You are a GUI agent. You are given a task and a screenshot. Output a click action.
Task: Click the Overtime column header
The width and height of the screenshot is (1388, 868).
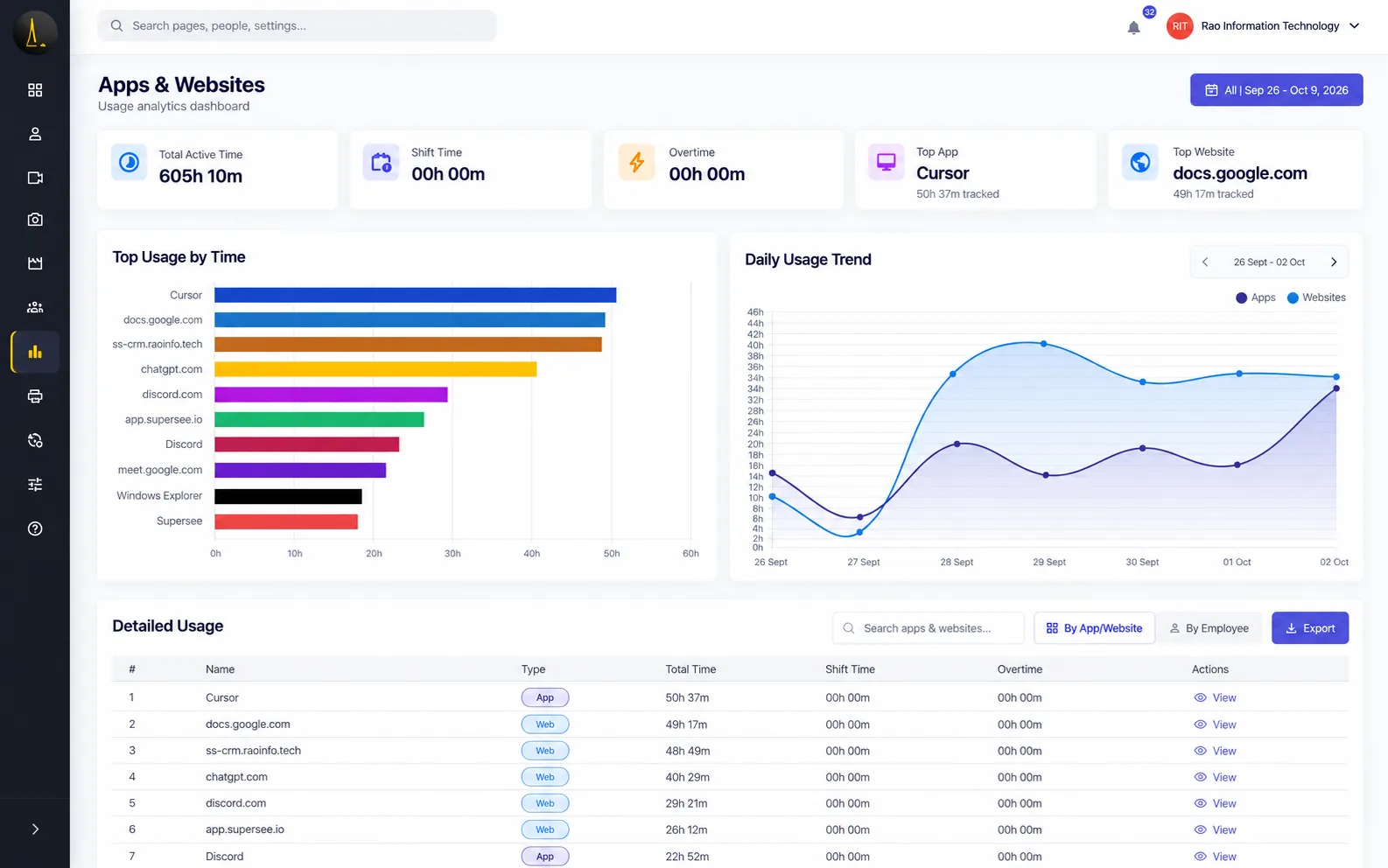[x=1020, y=669]
